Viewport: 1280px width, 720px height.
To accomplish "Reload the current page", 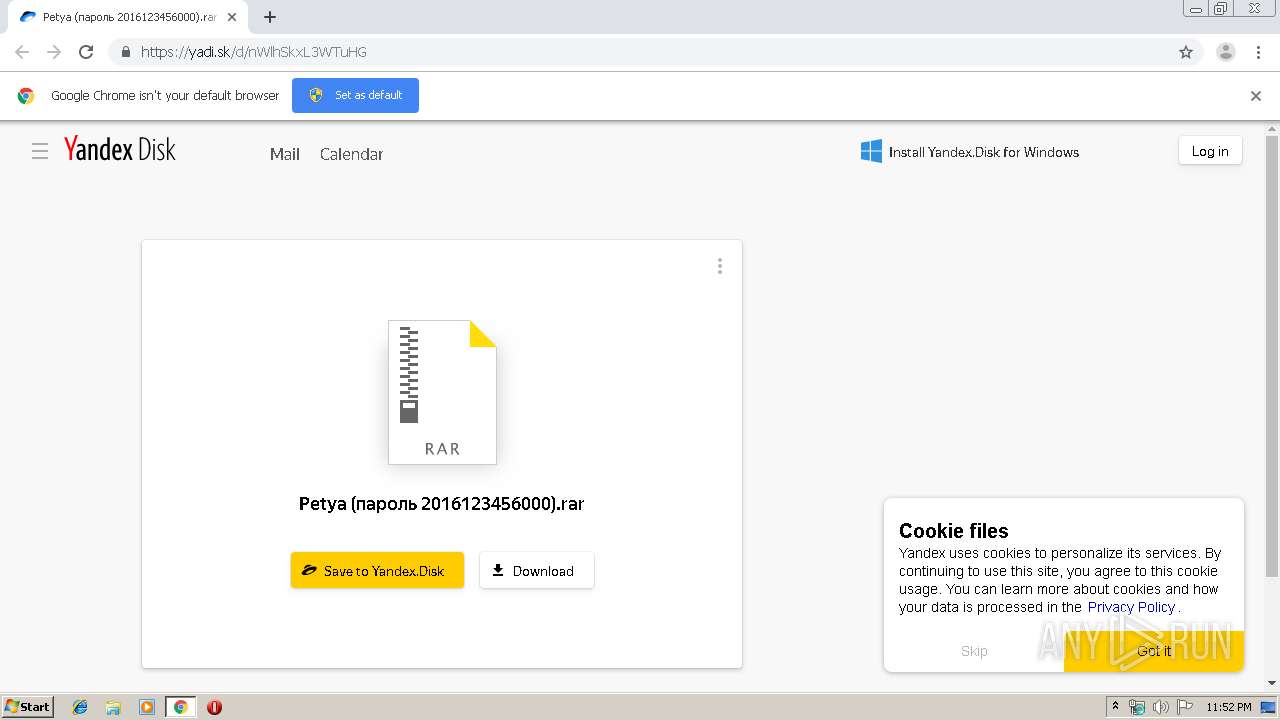I will 86,52.
